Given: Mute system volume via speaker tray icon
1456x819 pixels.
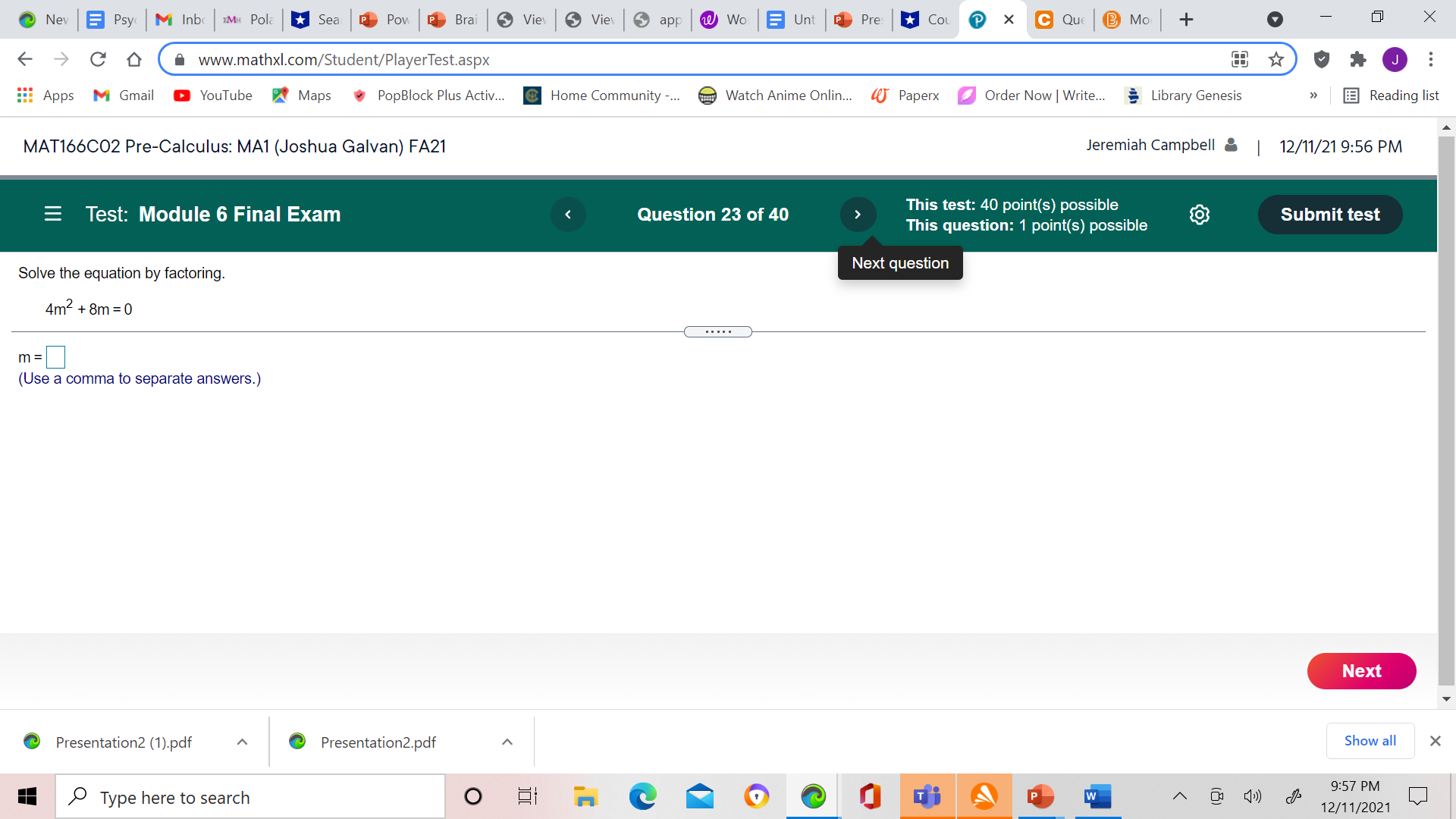Looking at the screenshot, I should click(x=1254, y=796).
